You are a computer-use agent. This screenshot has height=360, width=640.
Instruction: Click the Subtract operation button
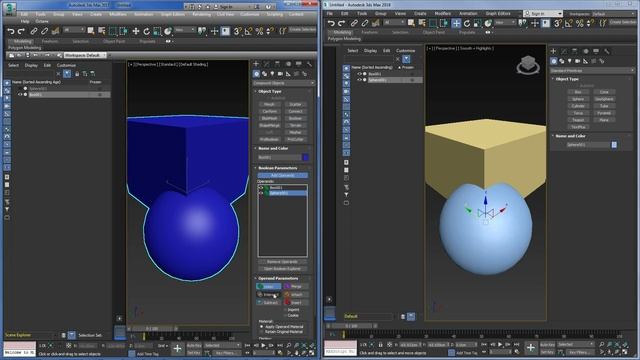point(269,302)
